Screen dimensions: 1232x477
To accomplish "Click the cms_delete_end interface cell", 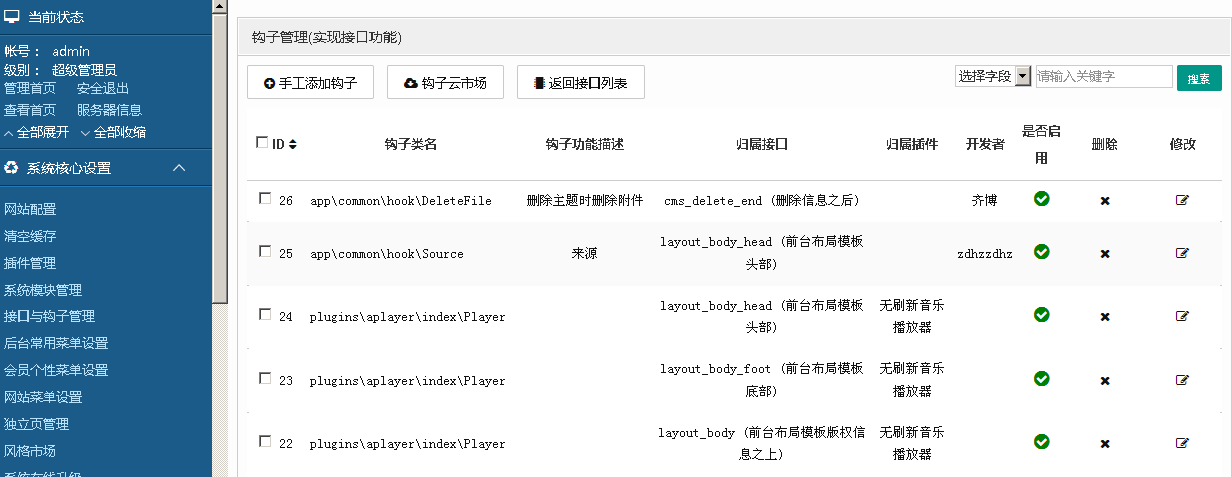I will 761,201.
